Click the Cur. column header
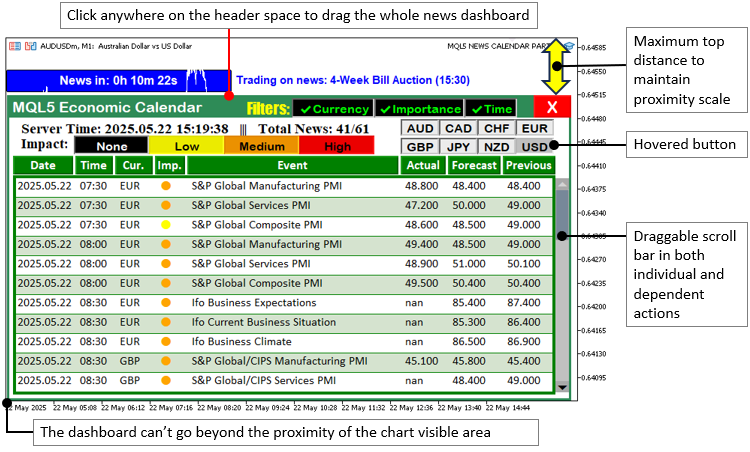This screenshot has width=750, height=452. pos(133,165)
